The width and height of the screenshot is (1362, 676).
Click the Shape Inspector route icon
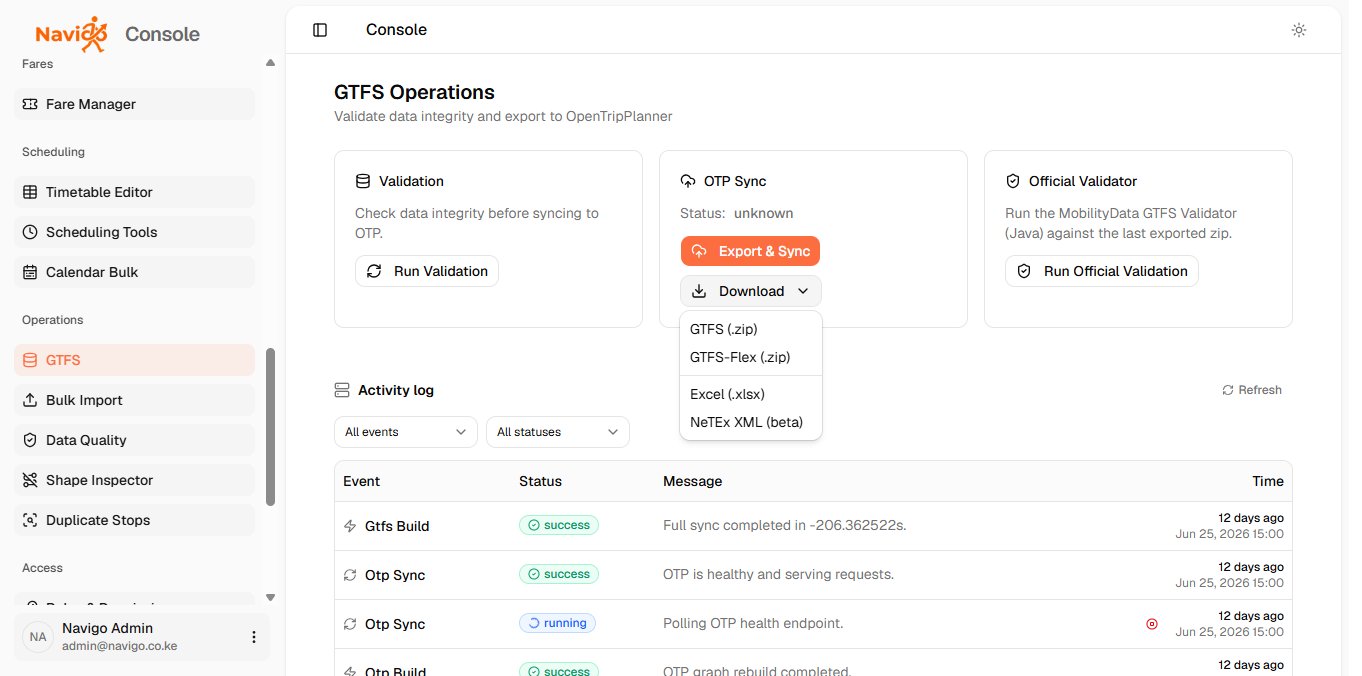(29, 480)
